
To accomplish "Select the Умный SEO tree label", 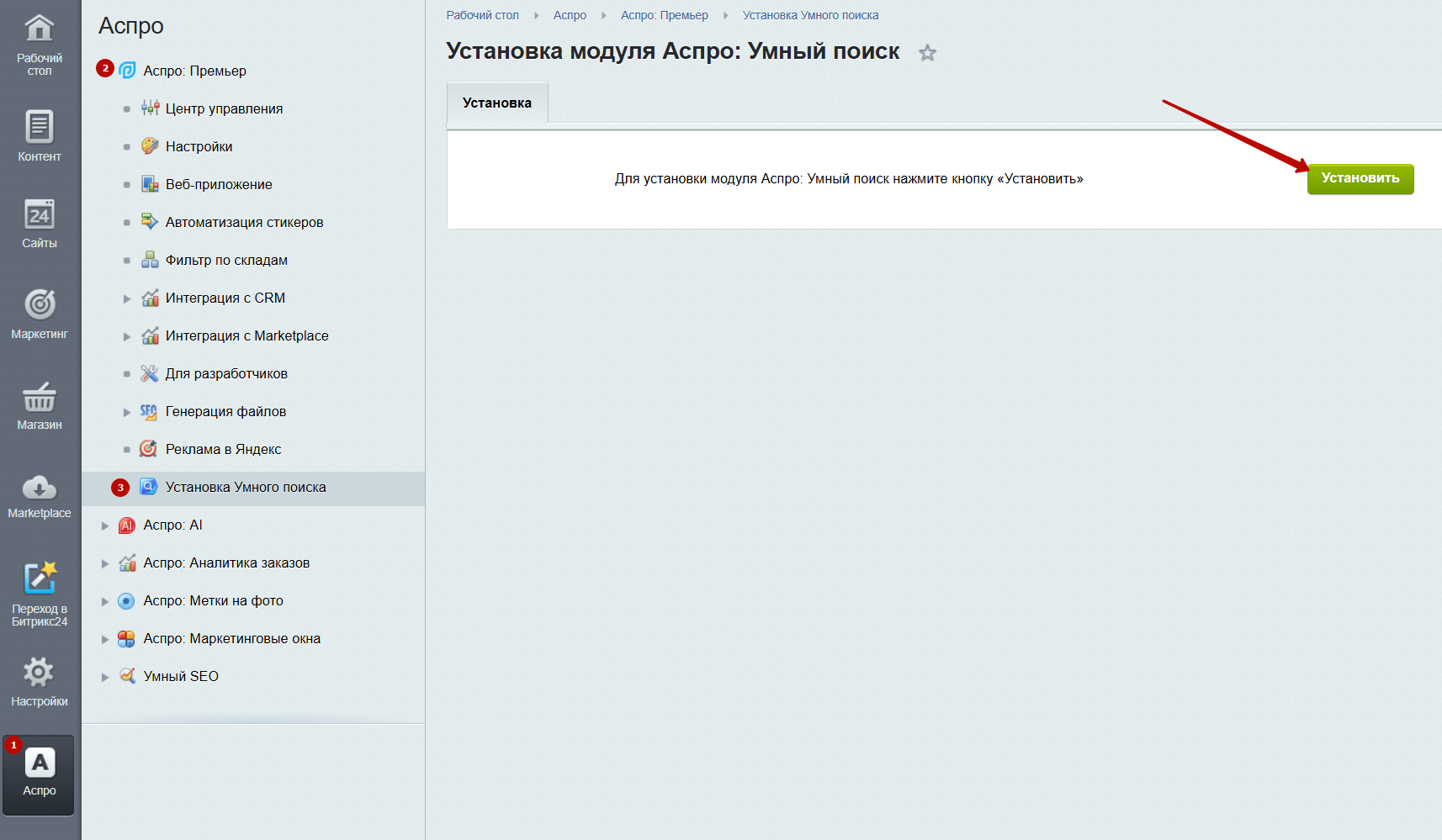I will (x=181, y=676).
